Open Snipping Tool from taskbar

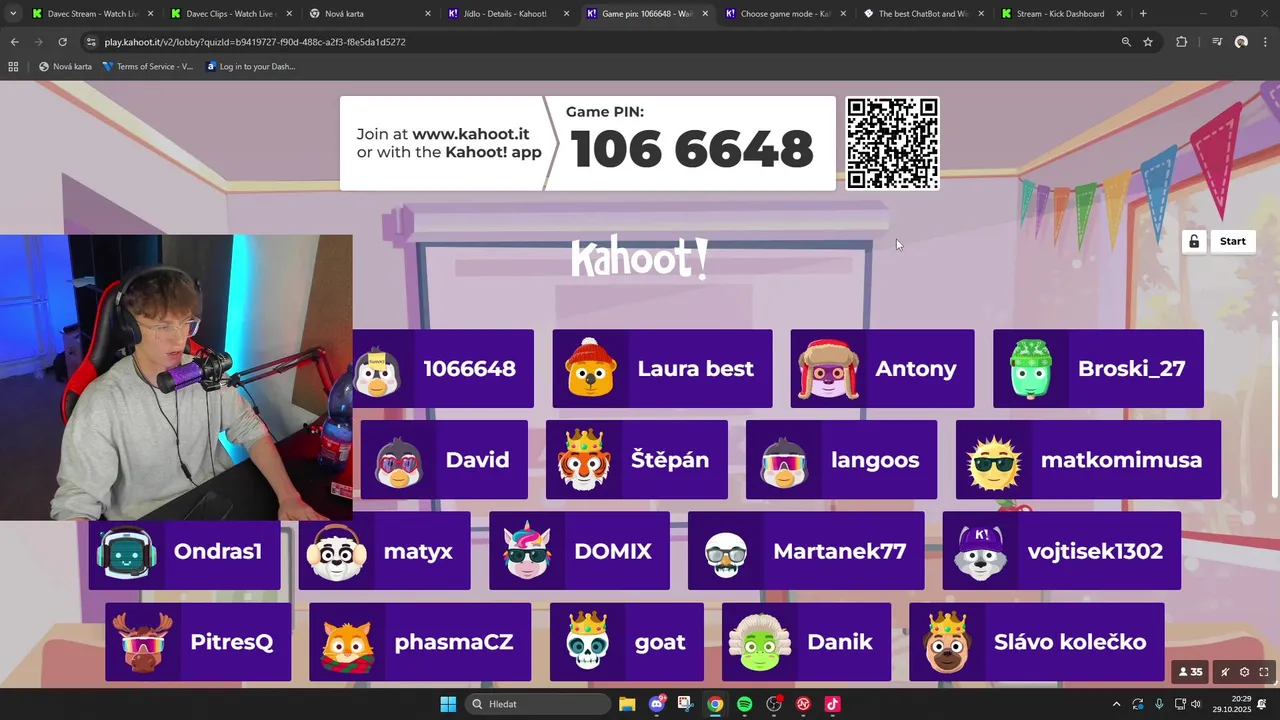coord(685,704)
